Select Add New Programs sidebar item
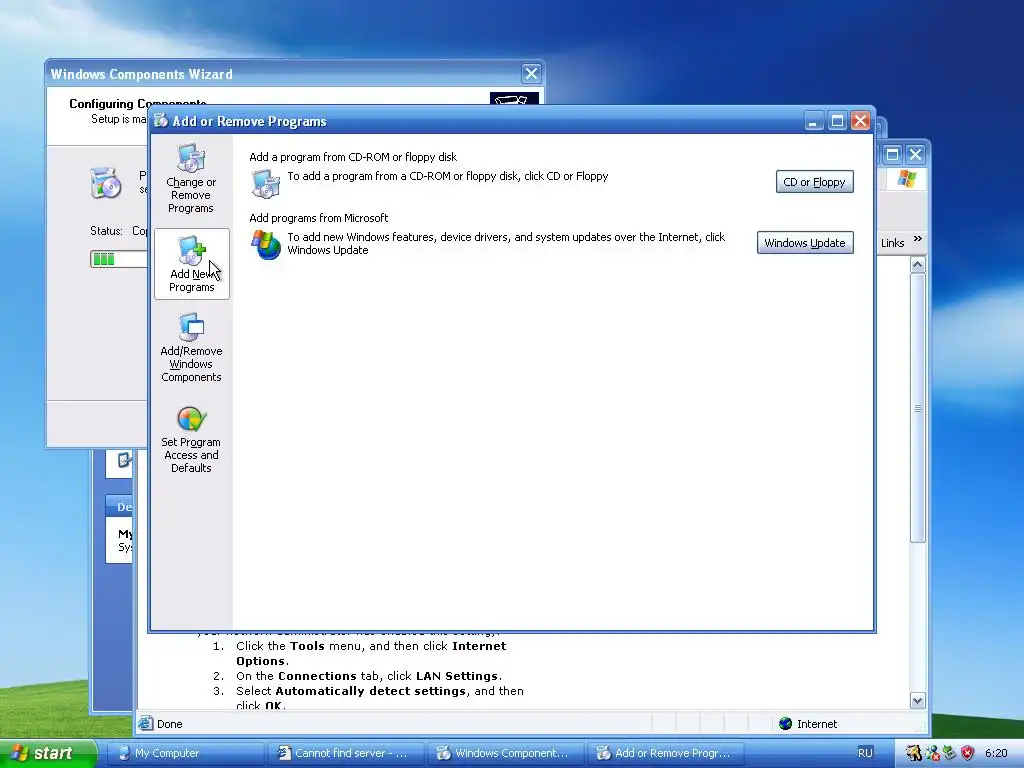The image size is (1024, 768). coord(191,264)
